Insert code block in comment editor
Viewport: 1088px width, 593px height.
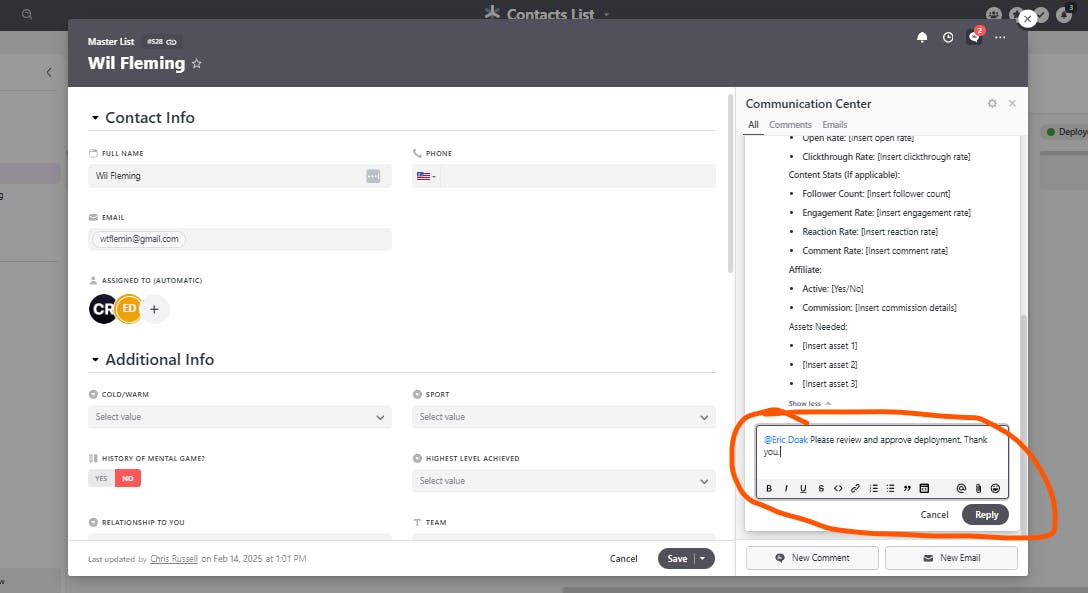924,488
